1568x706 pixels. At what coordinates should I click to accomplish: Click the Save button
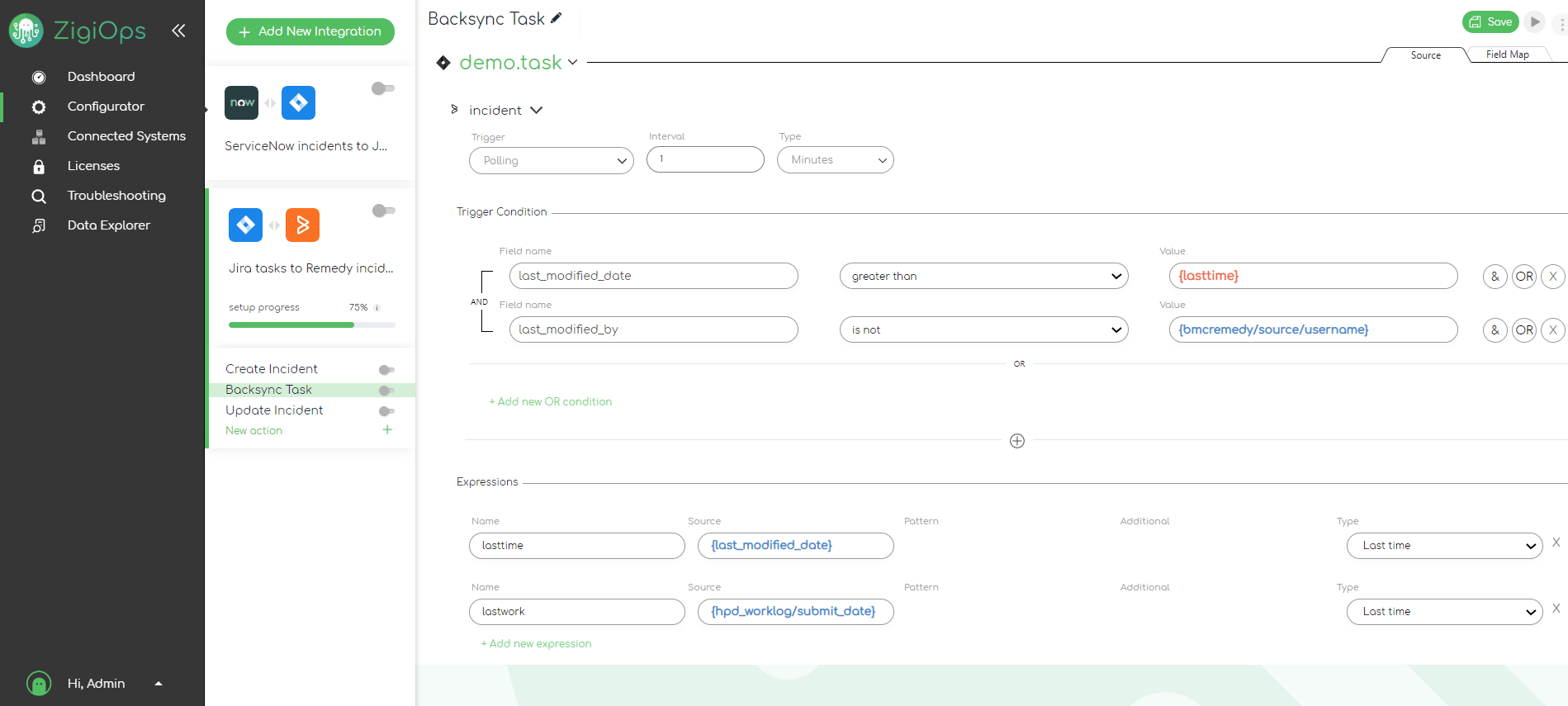click(1490, 22)
